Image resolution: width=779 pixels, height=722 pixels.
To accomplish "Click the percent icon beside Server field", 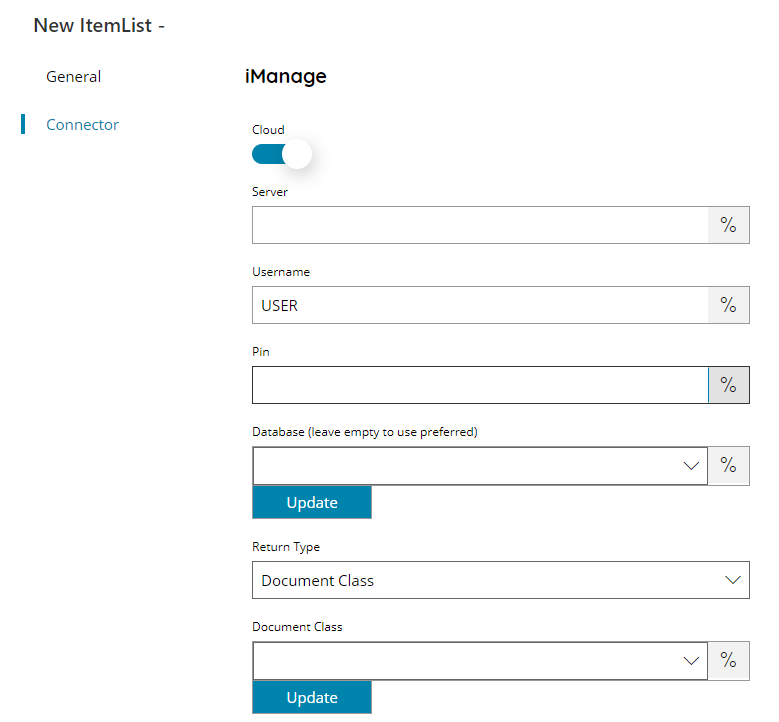I will point(728,225).
